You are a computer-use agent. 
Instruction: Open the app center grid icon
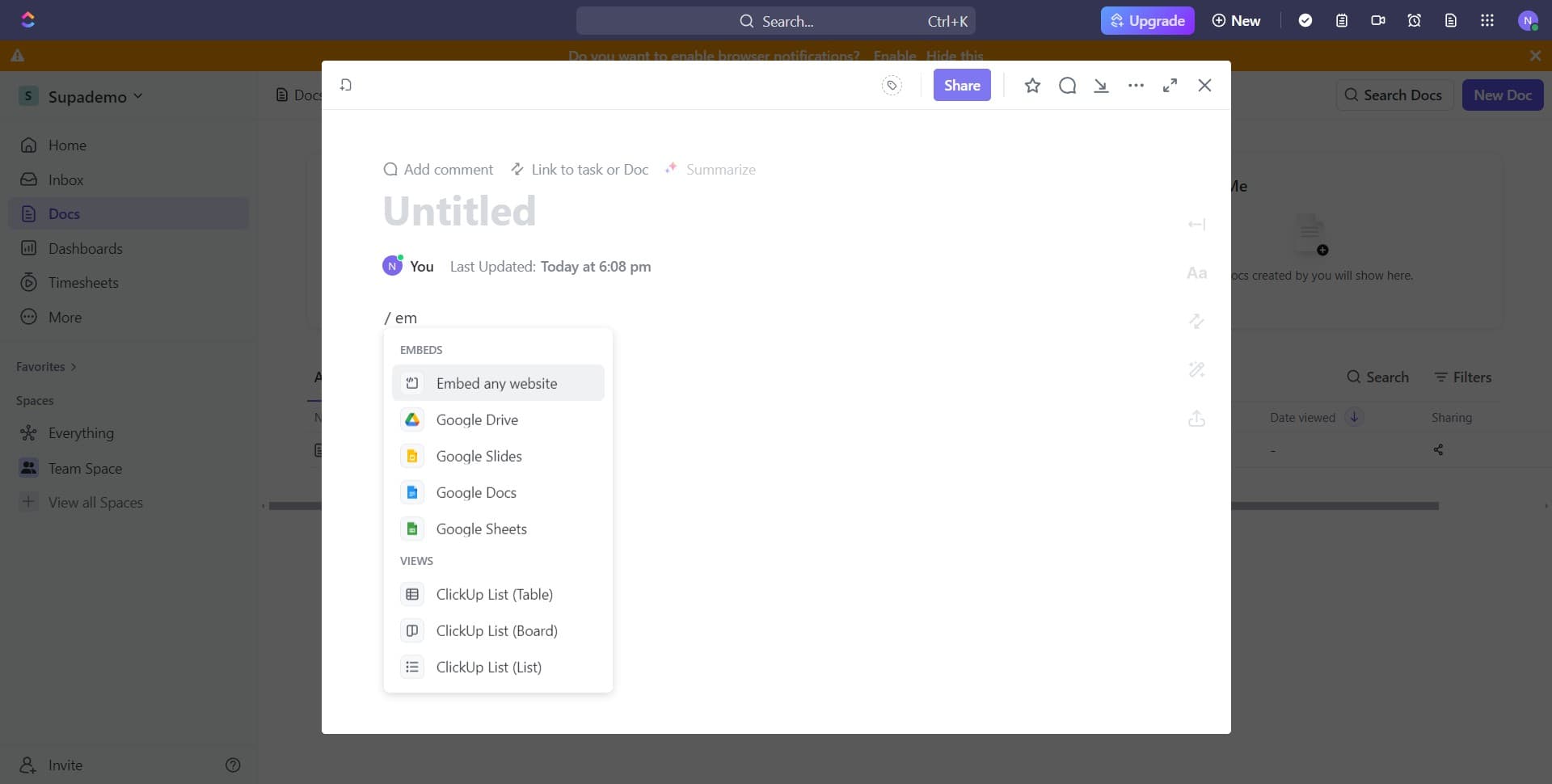coord(1487,20)
